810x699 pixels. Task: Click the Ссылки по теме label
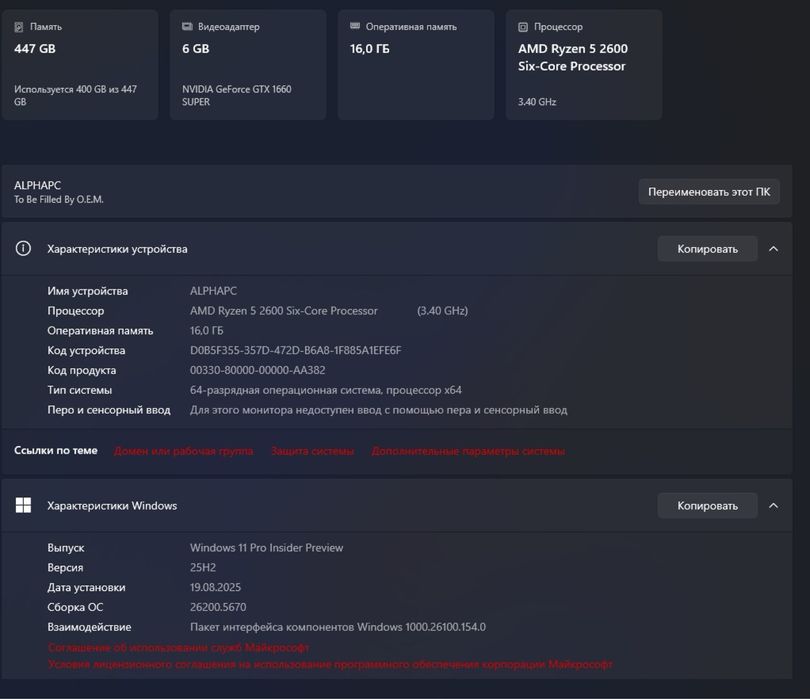pos(56,451)
